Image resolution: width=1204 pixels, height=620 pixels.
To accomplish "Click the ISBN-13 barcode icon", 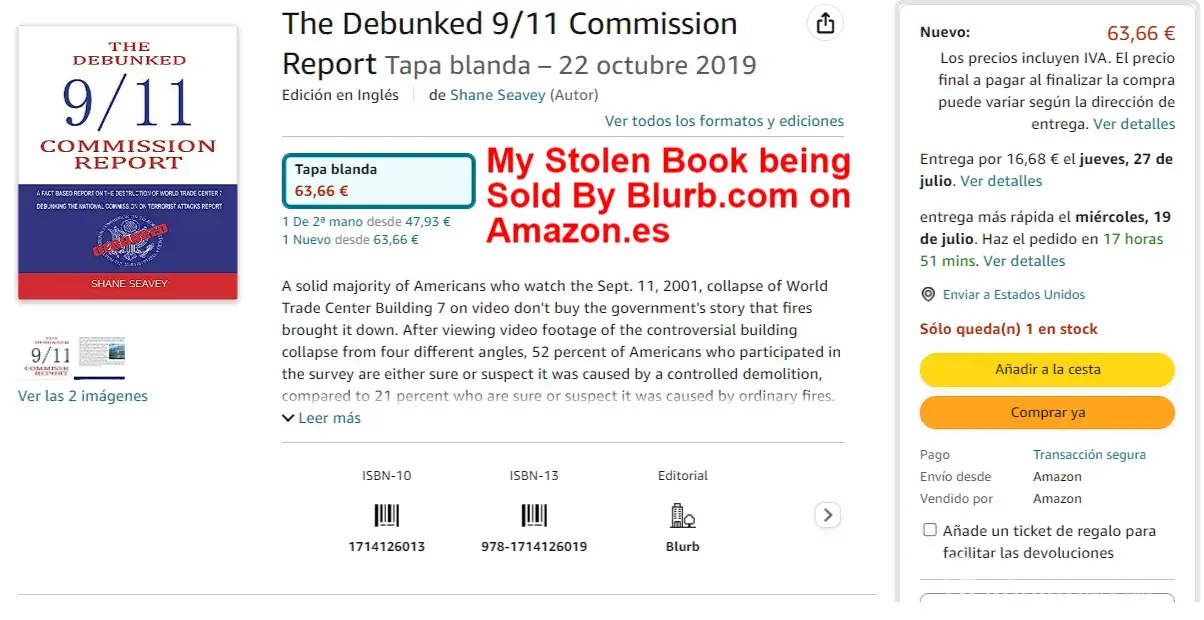I will [534, 516].
